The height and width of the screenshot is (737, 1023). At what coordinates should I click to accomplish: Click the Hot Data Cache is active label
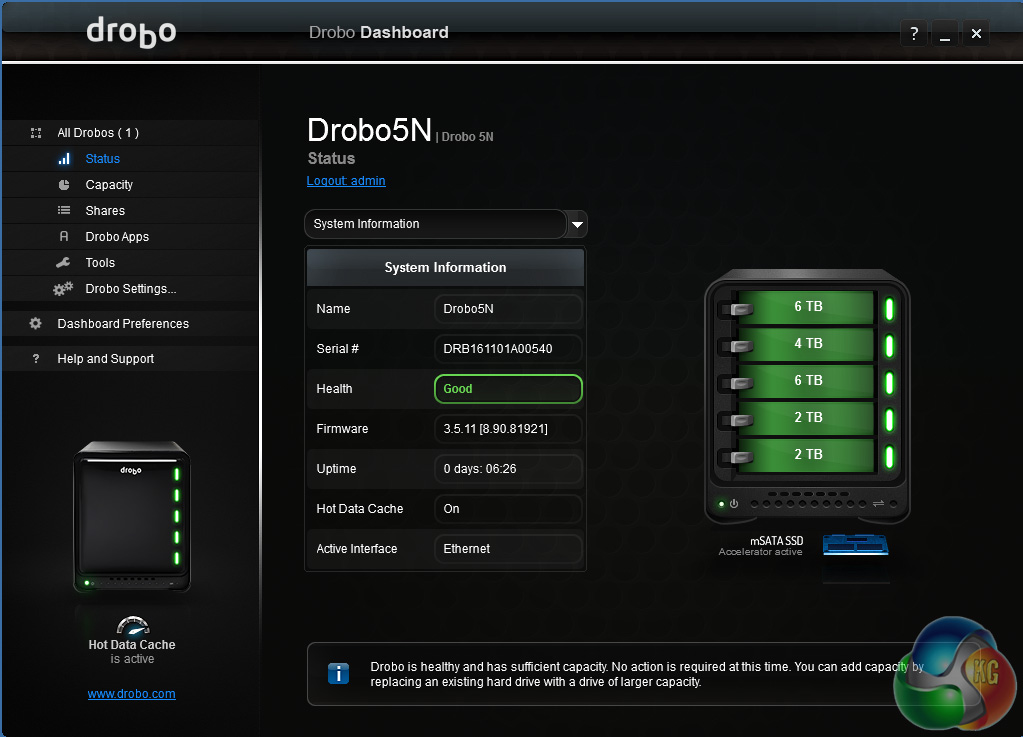coord(132,652)
